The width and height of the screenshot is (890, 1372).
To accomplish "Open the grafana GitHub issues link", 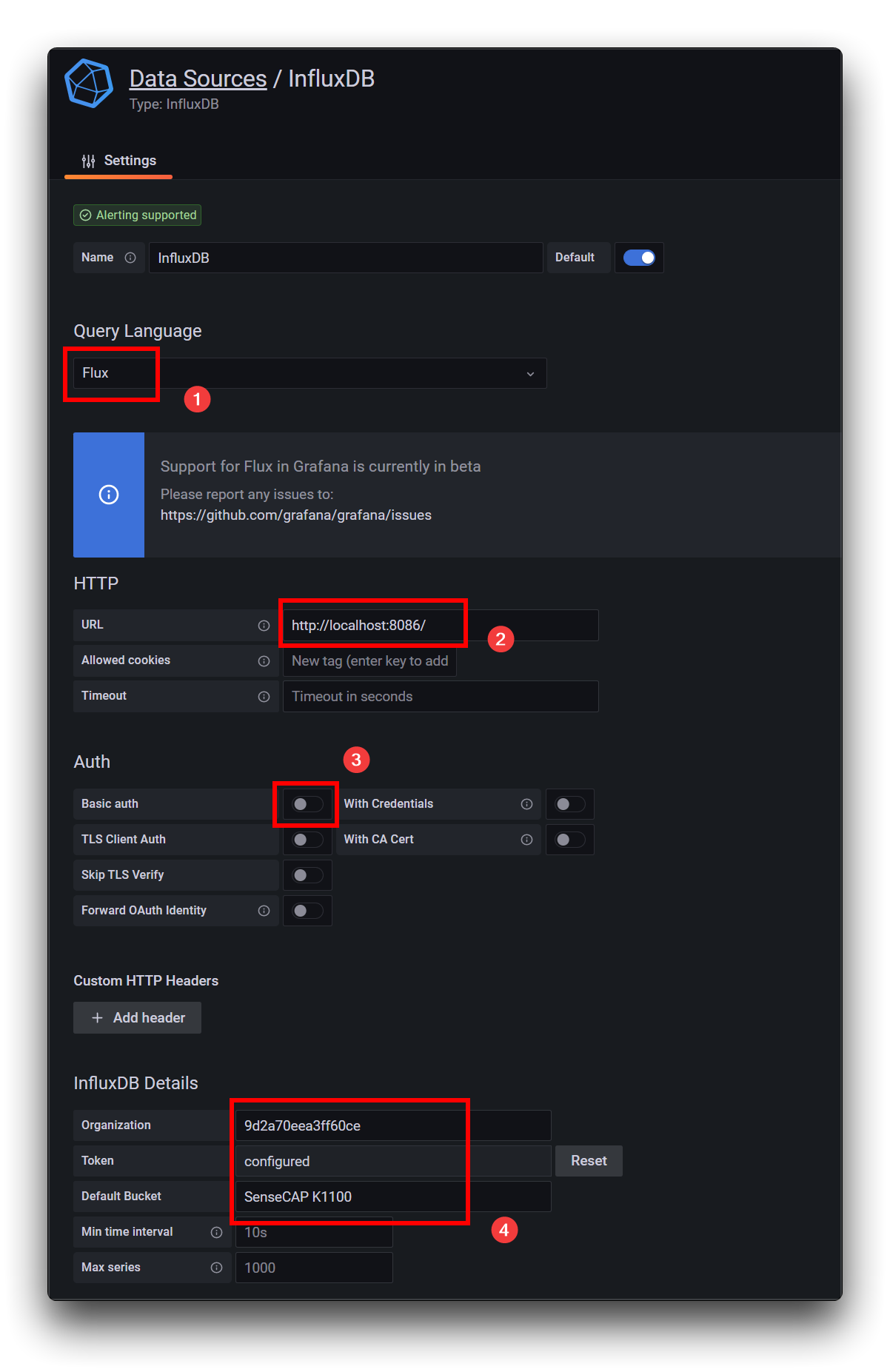I will [x=296, y=515].
